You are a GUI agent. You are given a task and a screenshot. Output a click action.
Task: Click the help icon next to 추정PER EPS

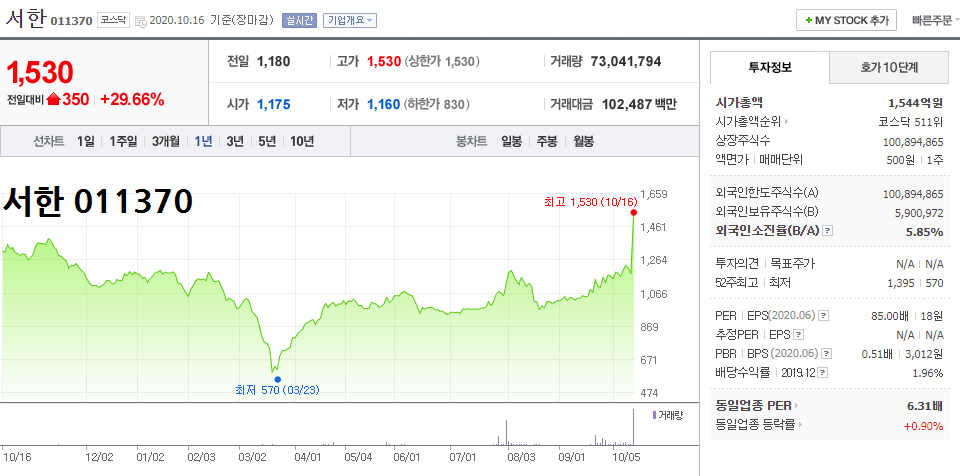(797, 335)
